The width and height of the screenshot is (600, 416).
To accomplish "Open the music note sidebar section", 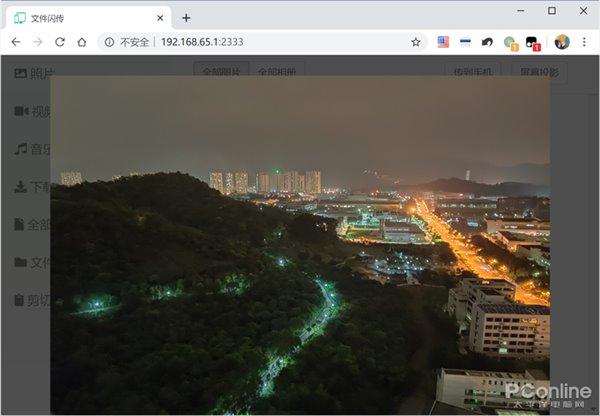I will [21, 148].
